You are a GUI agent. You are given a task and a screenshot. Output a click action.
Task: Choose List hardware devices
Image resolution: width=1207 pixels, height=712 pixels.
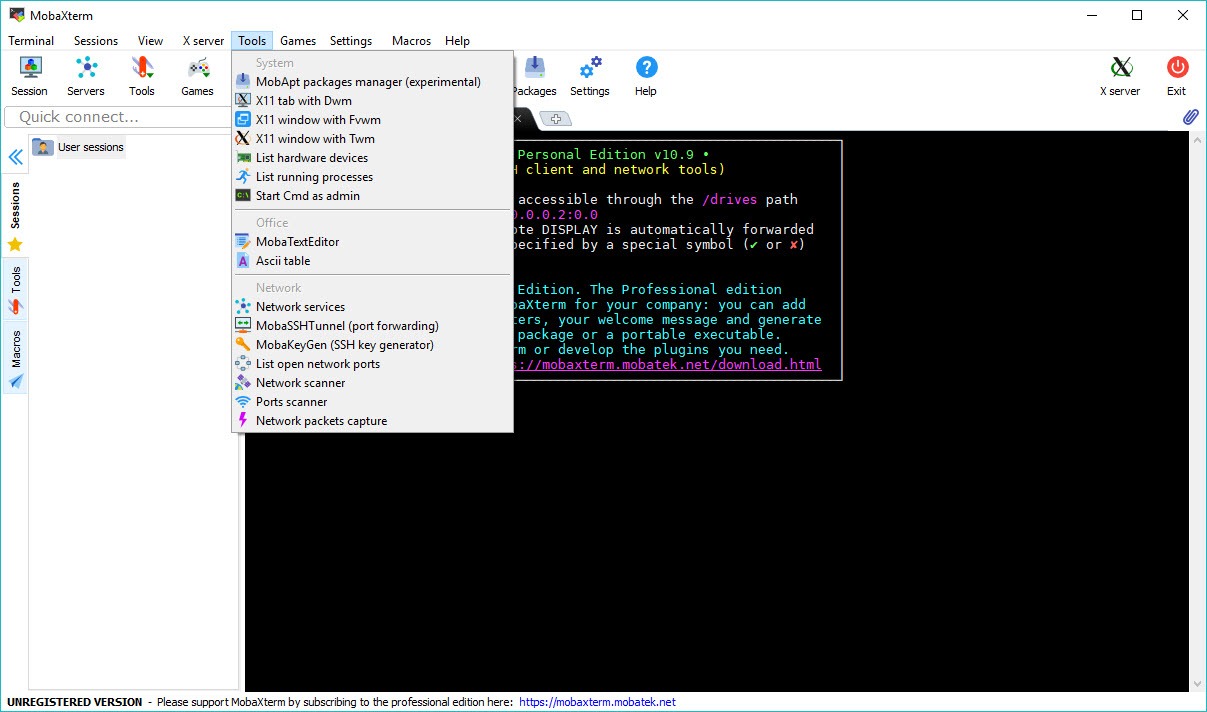[x=372, y=158]
